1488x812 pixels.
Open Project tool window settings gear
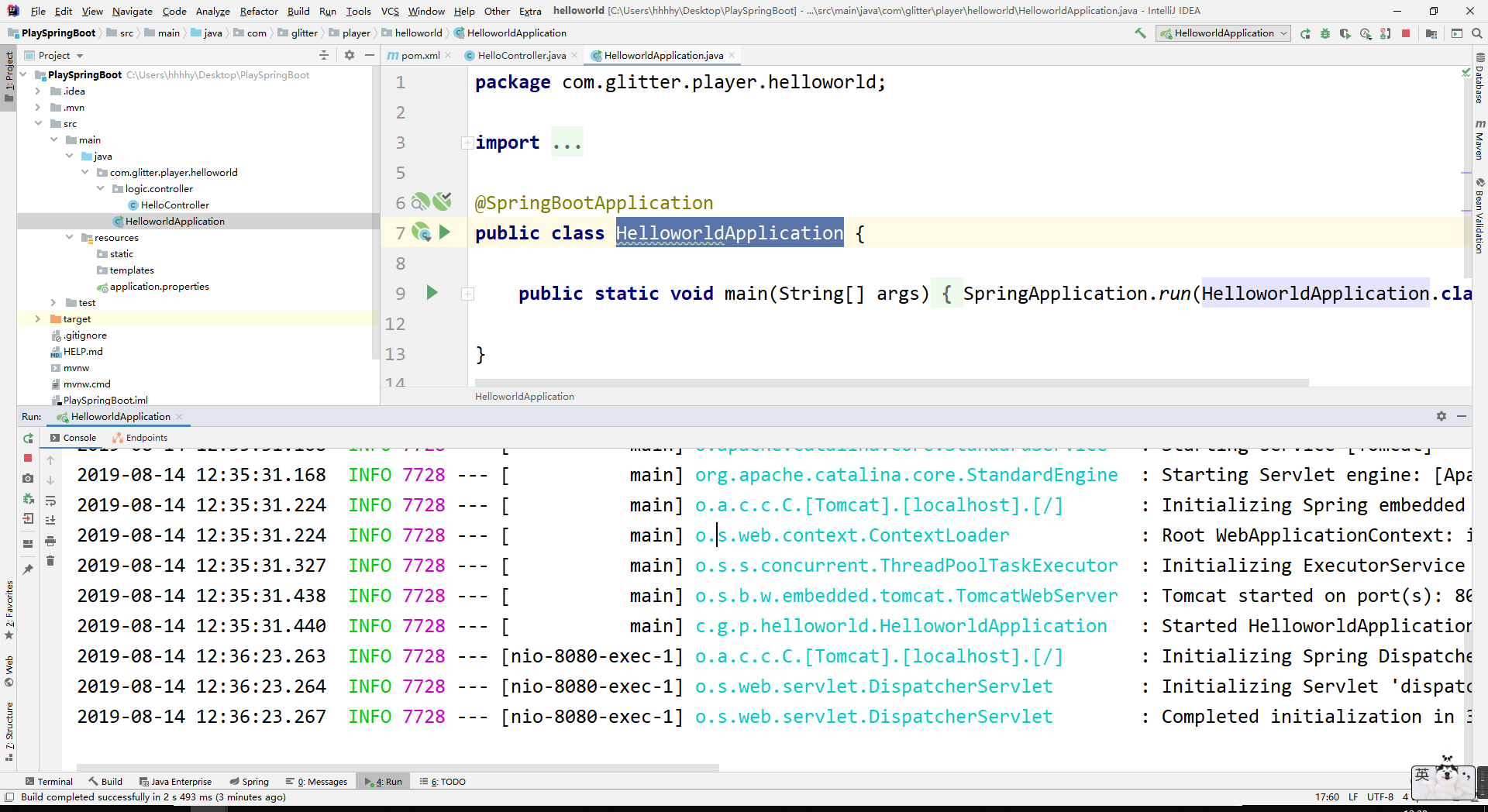click(x=350, y=55)
